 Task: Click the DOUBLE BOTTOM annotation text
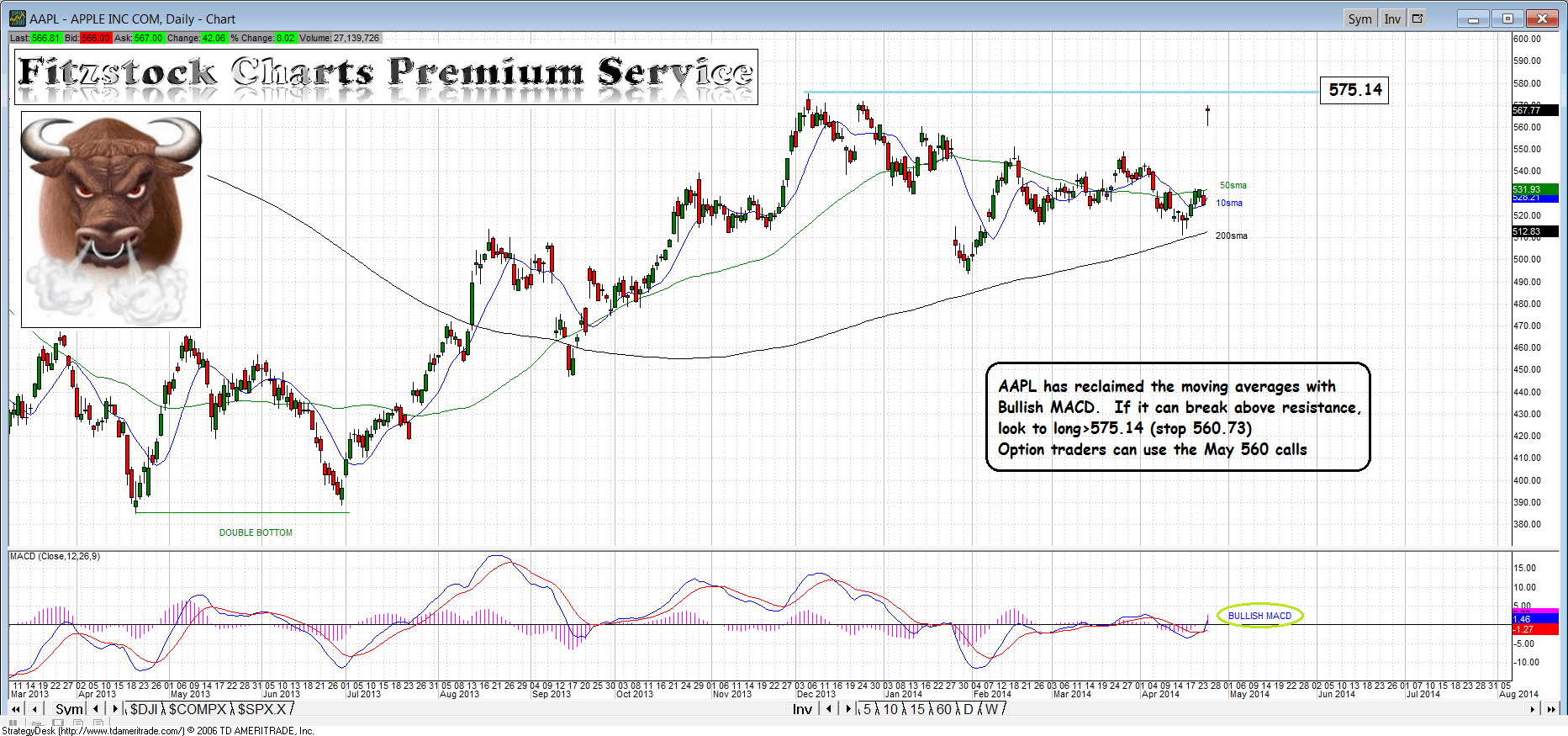click(256, 532)
